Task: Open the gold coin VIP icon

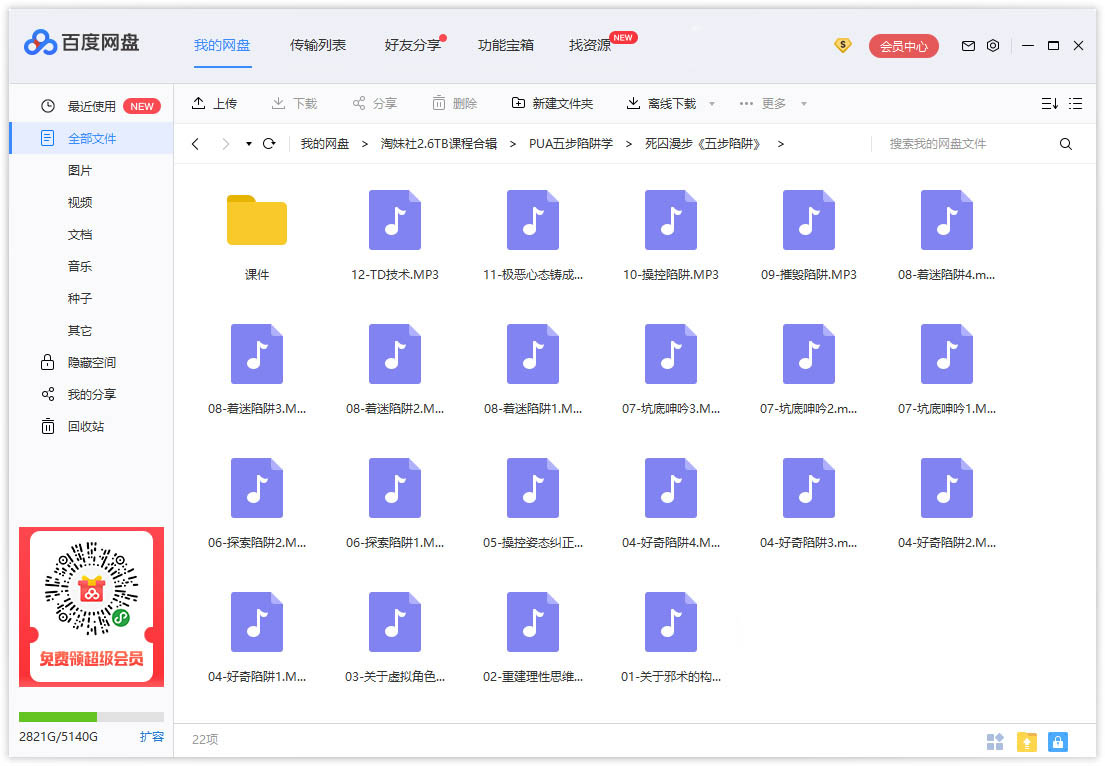Action: (x=843, y=45)
